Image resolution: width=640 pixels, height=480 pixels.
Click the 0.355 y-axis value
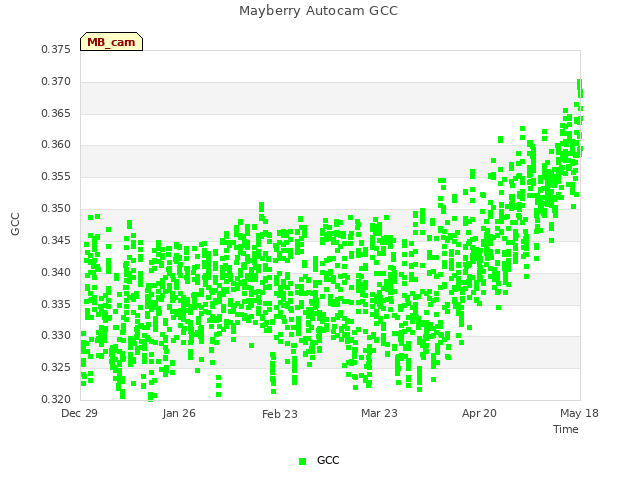coord(56,177)
